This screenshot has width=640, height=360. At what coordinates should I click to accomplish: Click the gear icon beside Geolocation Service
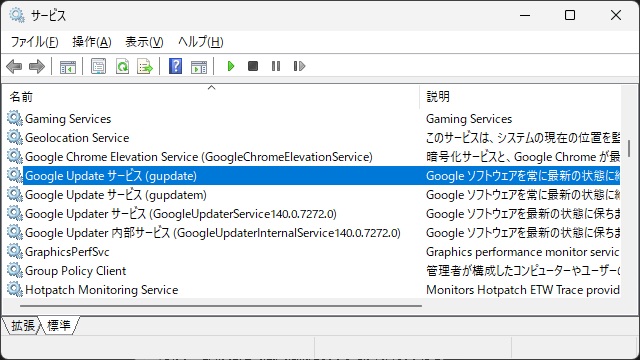point(15,138)
